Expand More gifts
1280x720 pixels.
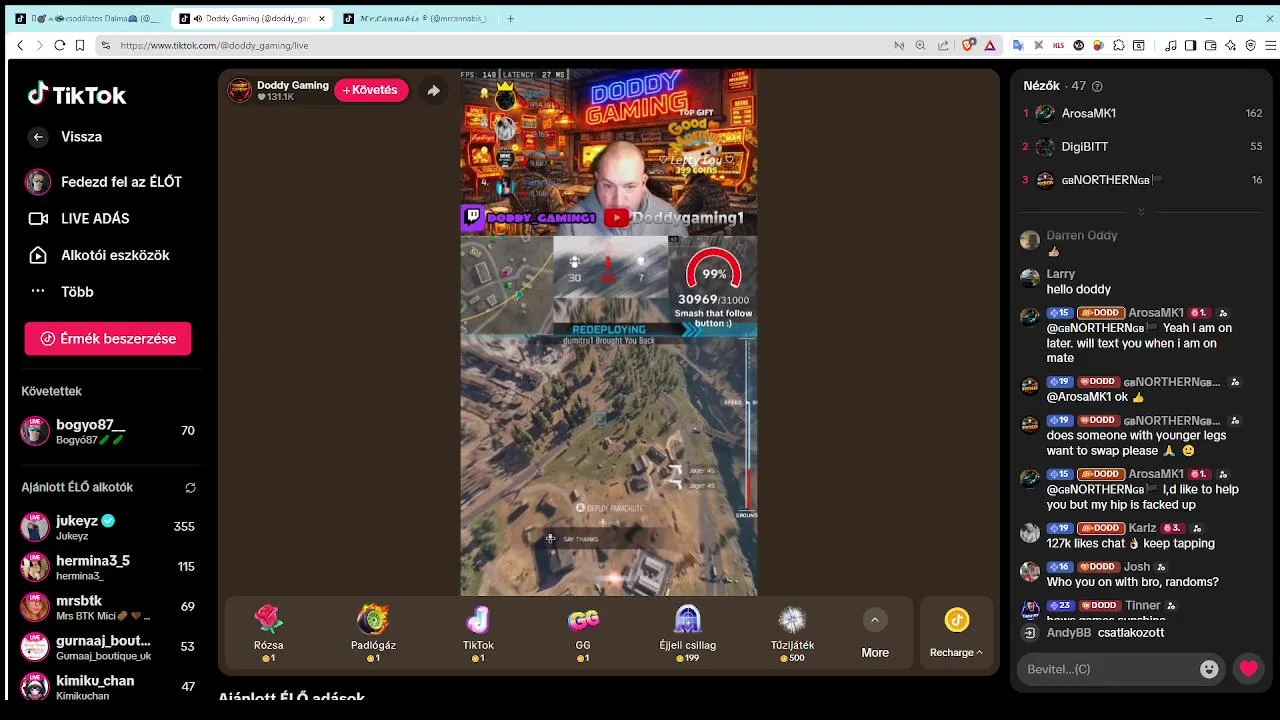pyautogui.click(x=875, y=634)
